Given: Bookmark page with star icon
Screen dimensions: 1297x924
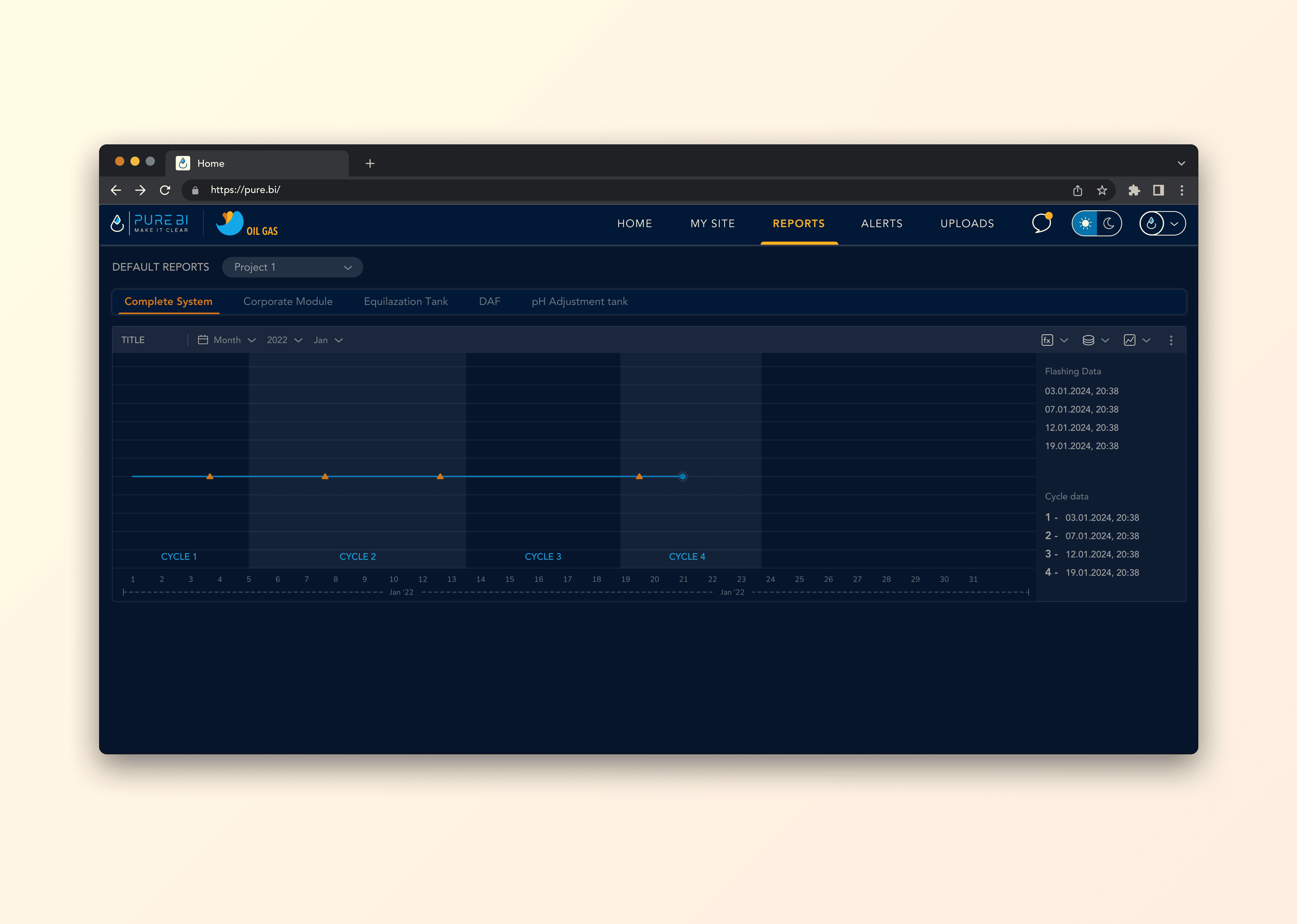Looking at the screenshot, I should pos(1102,190).
